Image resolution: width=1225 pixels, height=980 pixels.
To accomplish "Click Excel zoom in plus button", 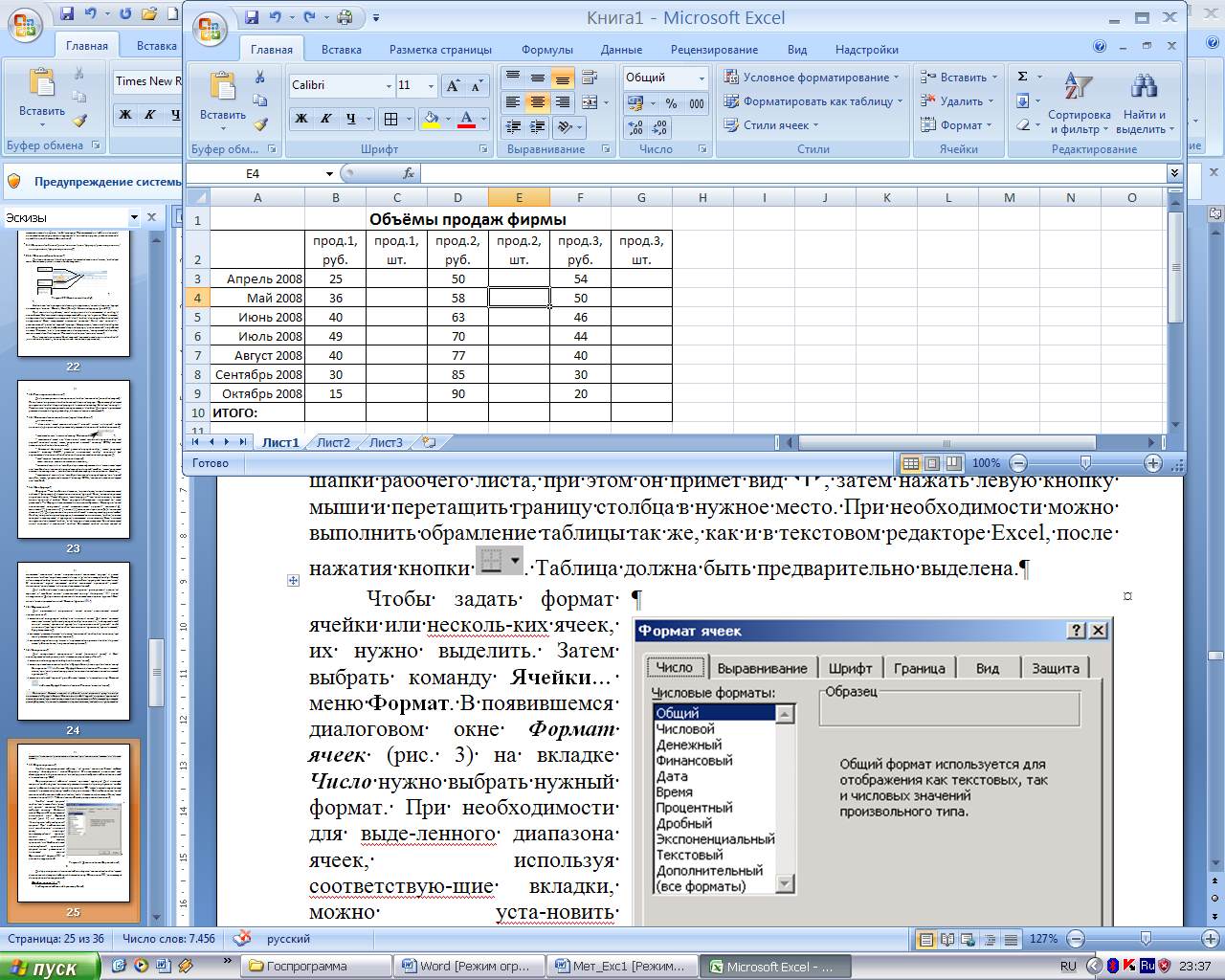I will click(x=1153, y=463).
